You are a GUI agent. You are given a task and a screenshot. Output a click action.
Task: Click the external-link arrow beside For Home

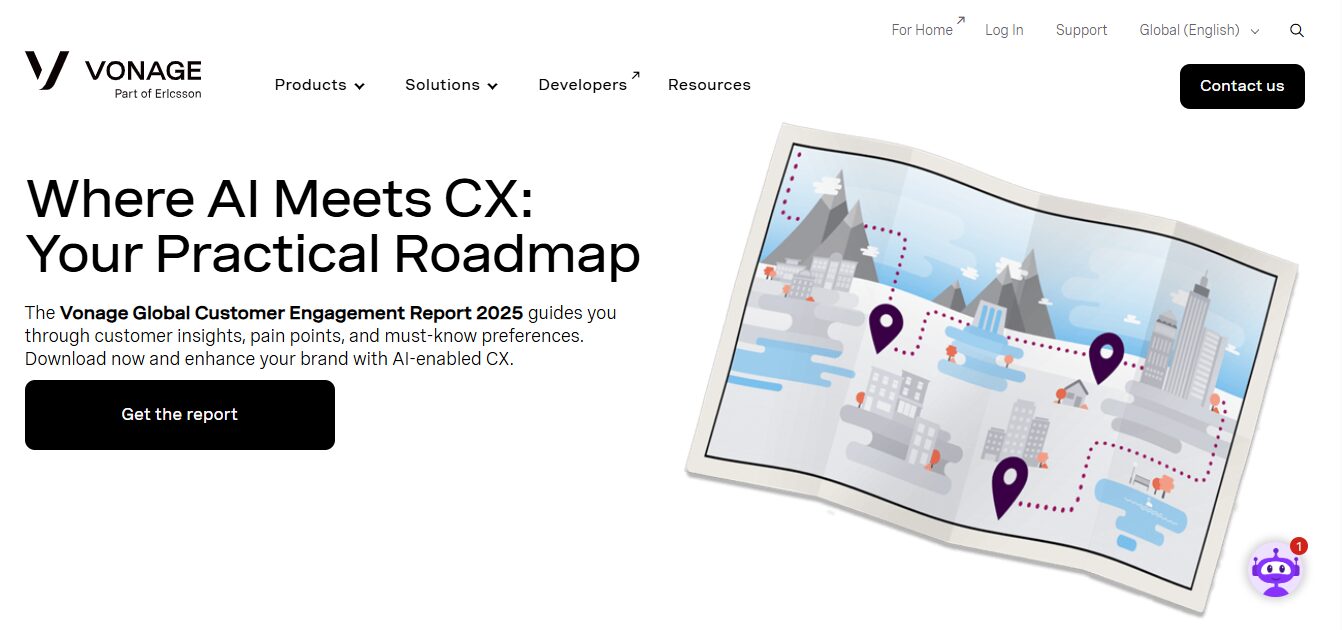point(961,20)
